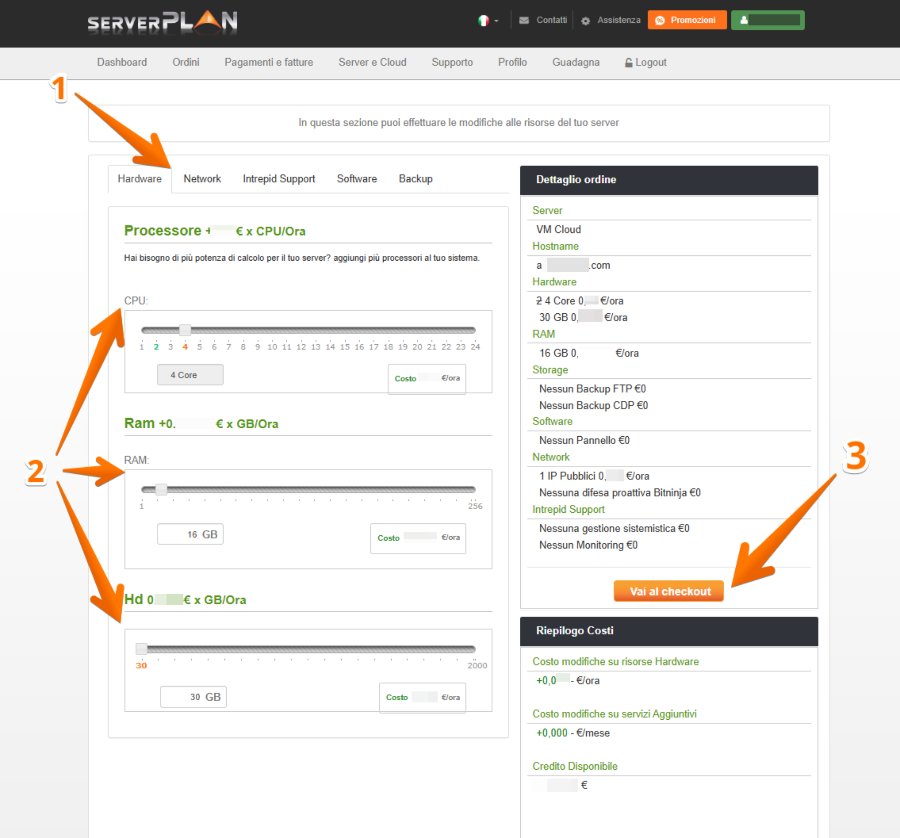Click the Hd GB input field

[192, 697]
